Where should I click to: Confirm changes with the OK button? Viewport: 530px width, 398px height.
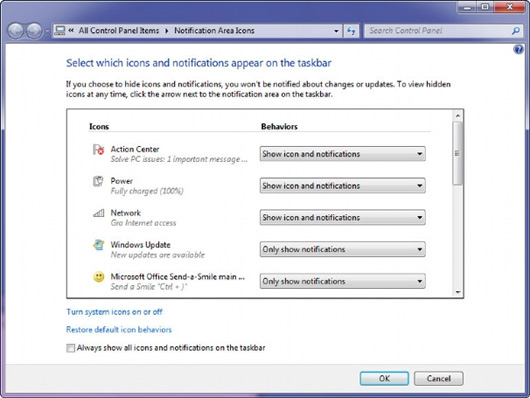pos(384,378)
